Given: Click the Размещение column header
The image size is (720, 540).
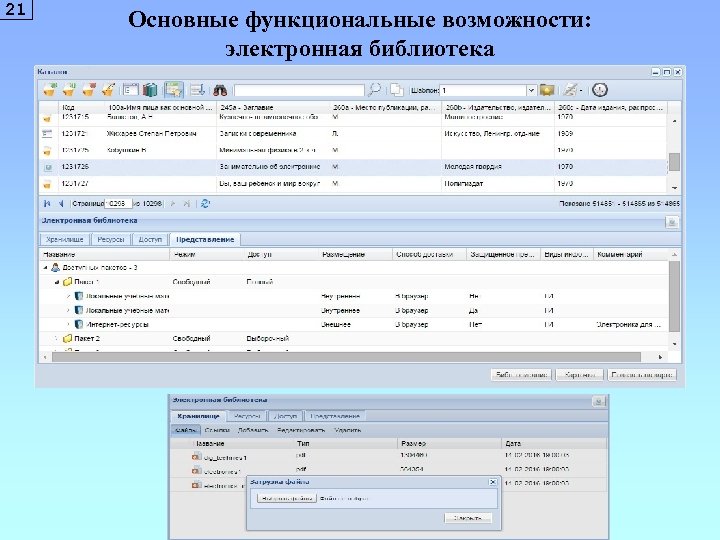Looking at the screenshot, I should pos(355,254).
